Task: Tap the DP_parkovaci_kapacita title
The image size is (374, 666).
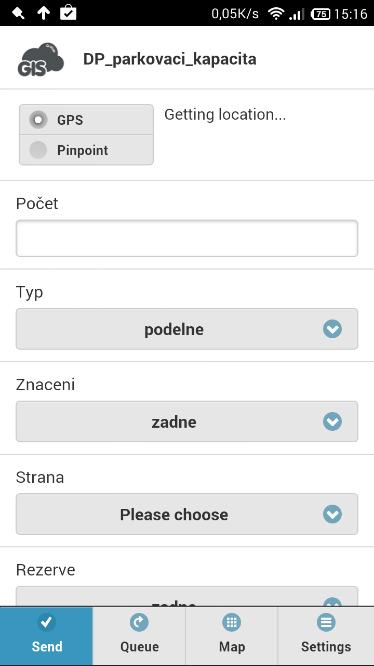Action: (170, 59)
